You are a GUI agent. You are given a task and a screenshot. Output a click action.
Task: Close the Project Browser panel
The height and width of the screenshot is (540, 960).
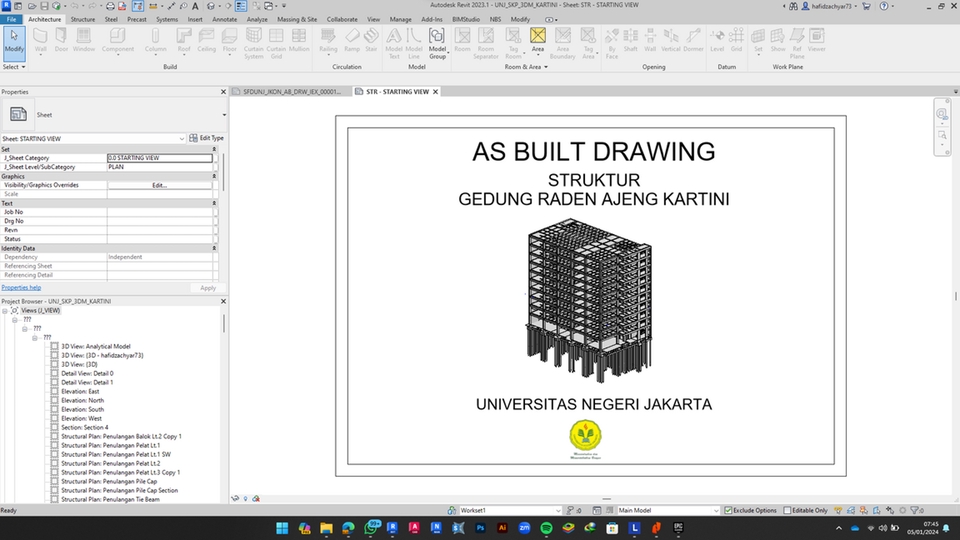223,301
